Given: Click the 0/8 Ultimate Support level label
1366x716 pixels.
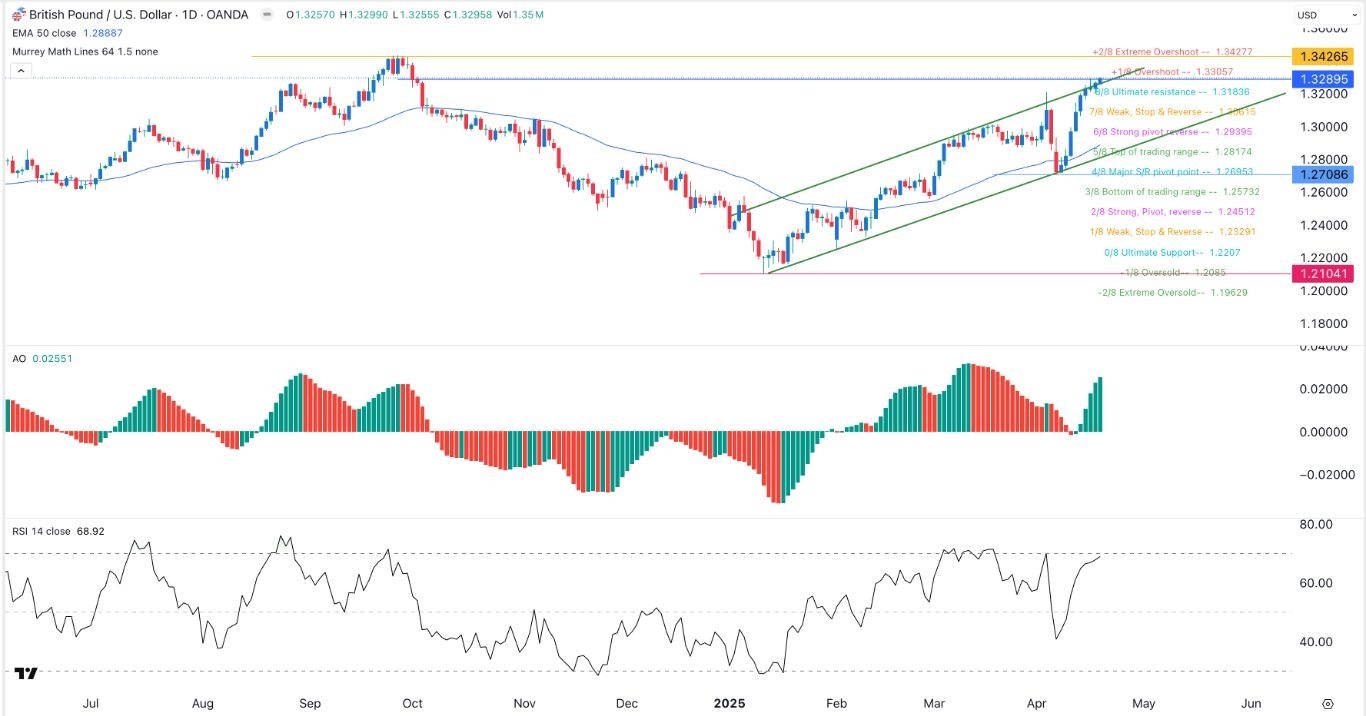Looking at the screenshot, I should (x=1172, y=252).
